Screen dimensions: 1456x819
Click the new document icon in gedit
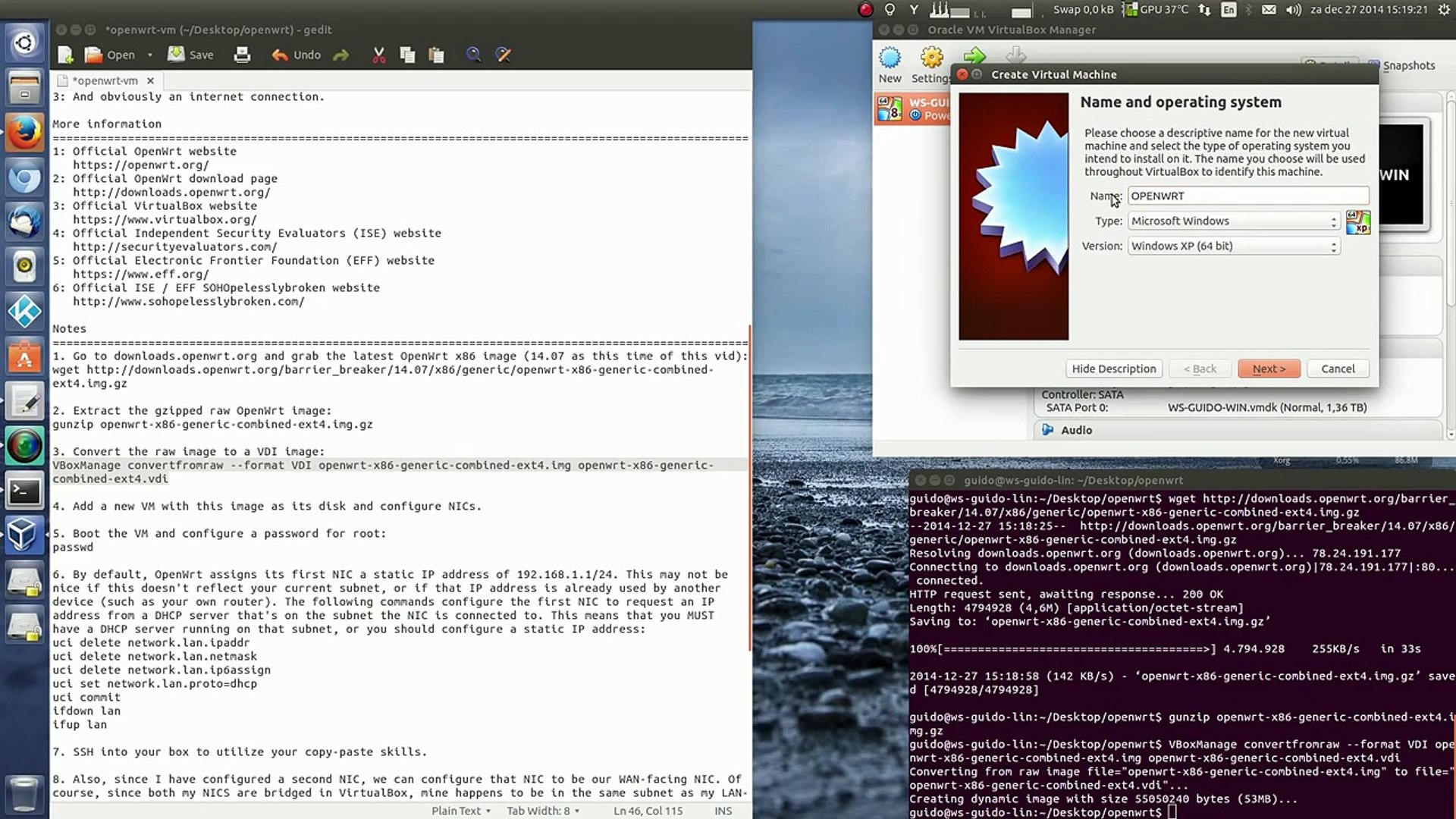66,55
